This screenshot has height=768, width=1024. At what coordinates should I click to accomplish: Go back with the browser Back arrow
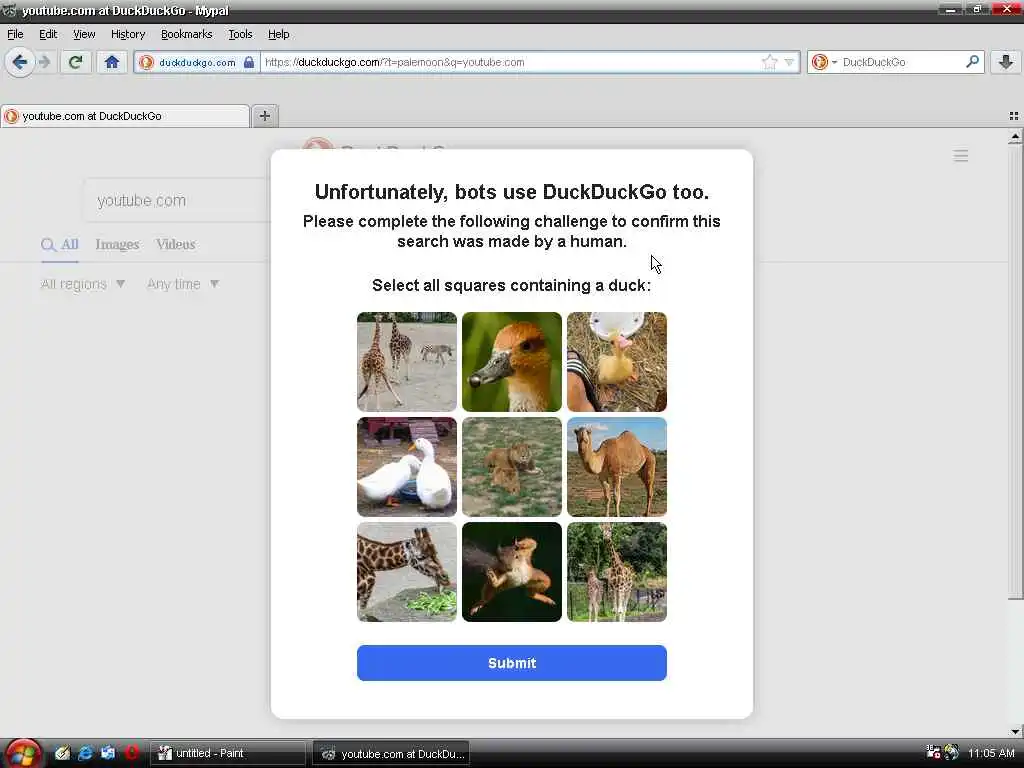click(x=20, y=62)
